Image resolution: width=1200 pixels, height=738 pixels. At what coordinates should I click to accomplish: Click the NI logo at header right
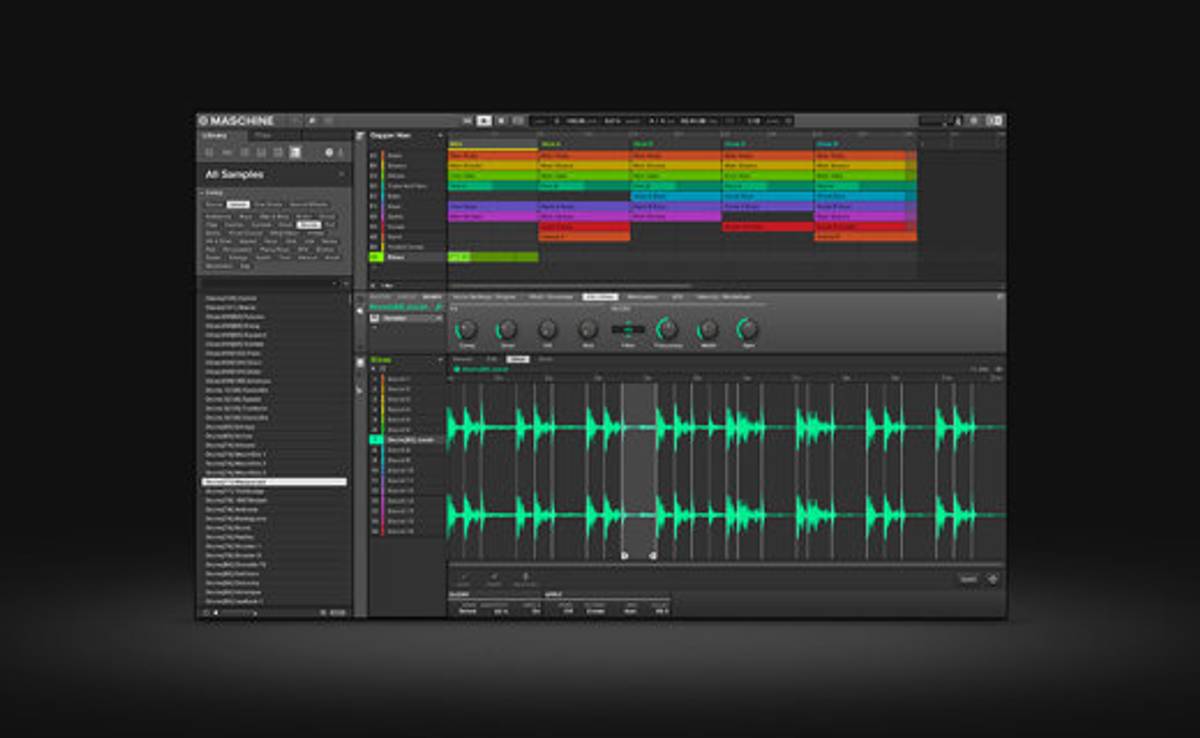pyautogui.click(x=994, y=120)
